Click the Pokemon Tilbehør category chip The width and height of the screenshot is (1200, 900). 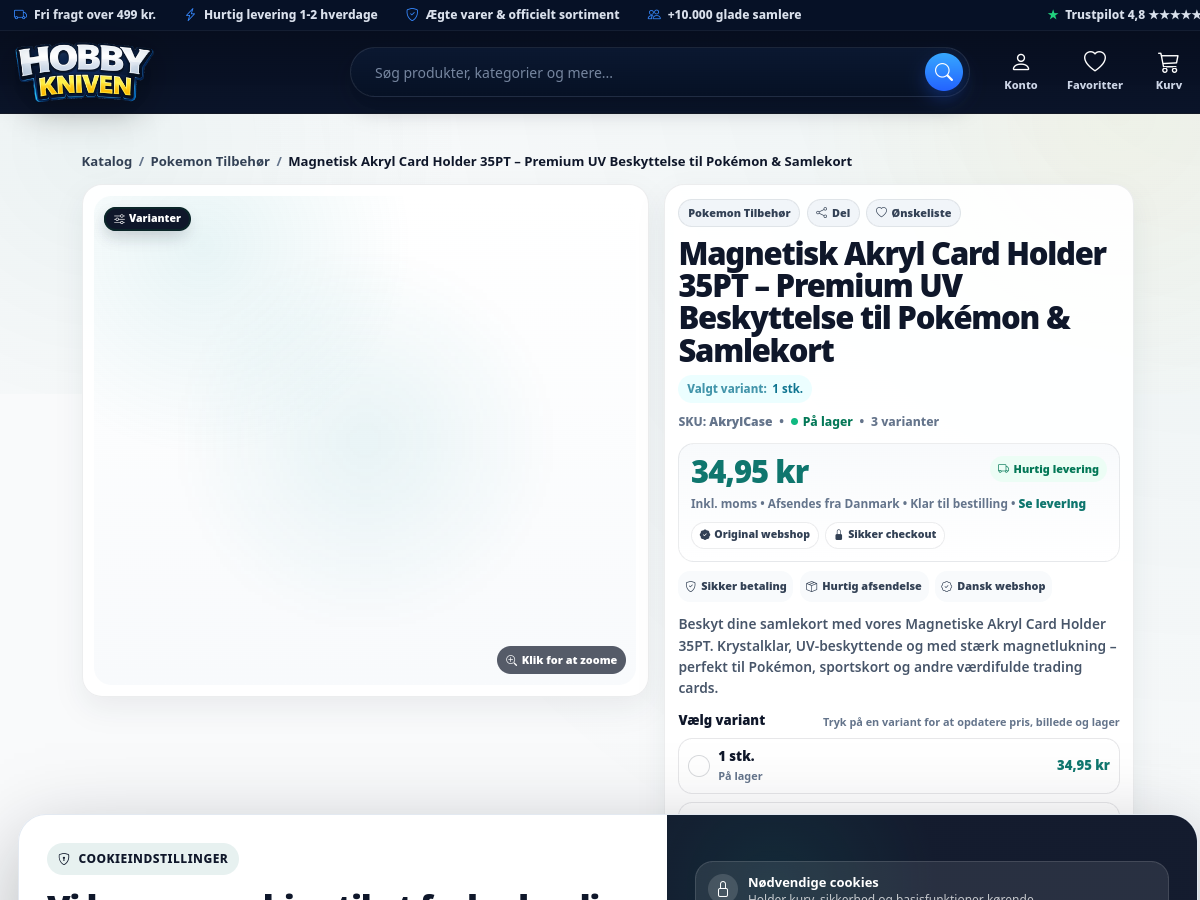739,213
